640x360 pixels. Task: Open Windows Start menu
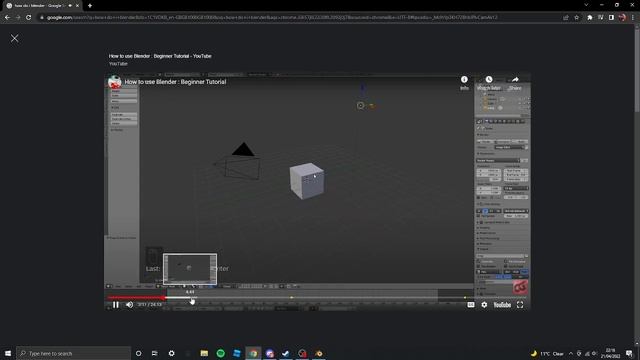(x=8, y=353)
